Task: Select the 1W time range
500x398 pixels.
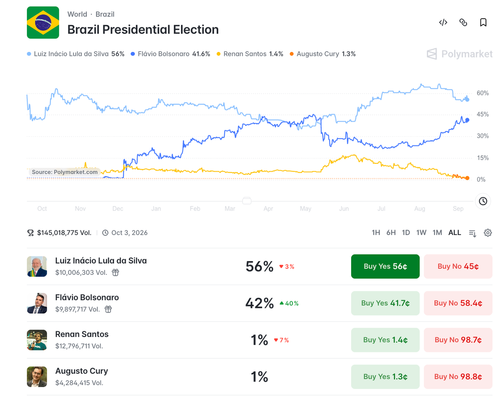Action: point(421,233)
